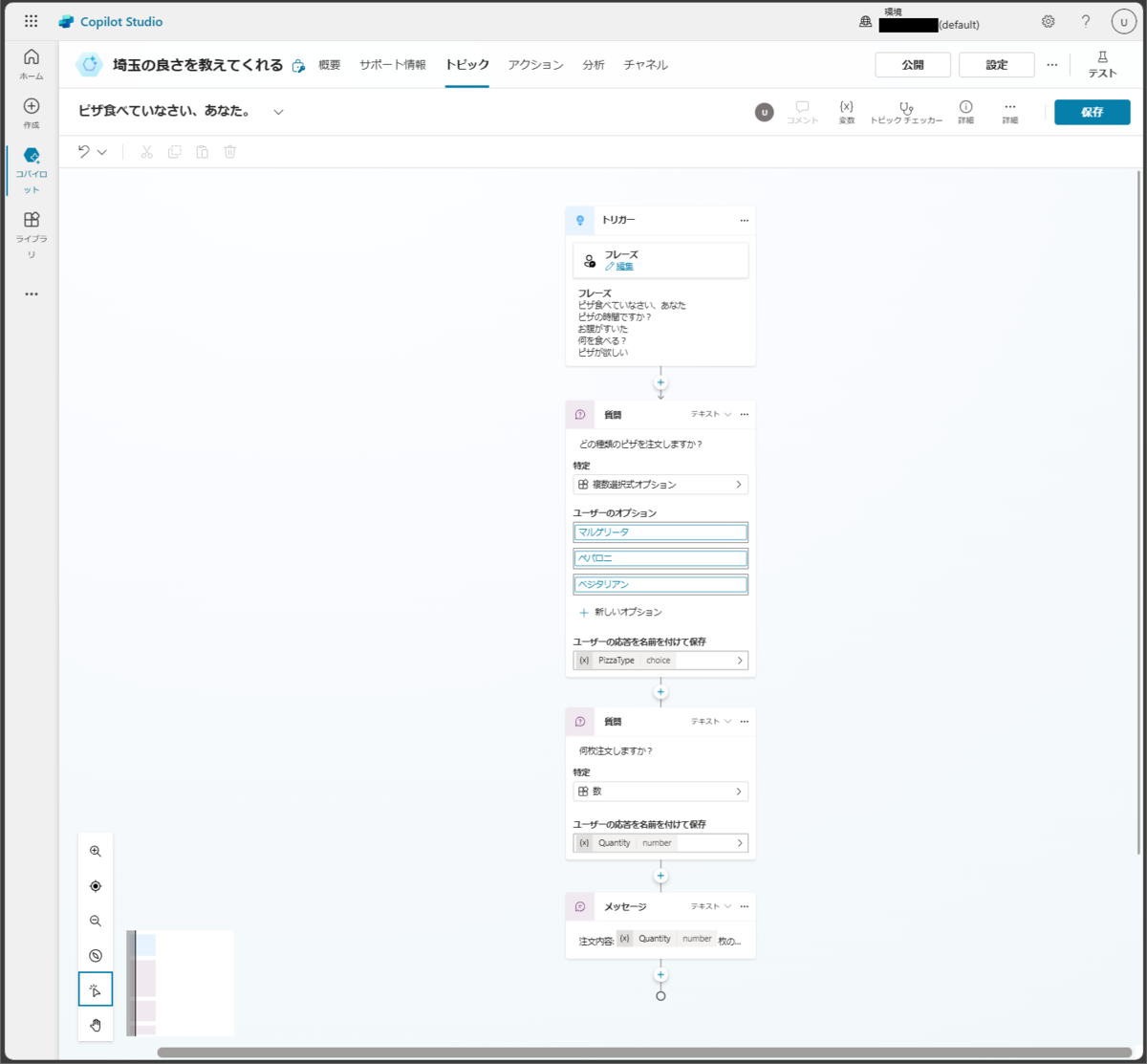Add node below the trigger
The image size is (1147, 1064).
(x=660, y=382)
